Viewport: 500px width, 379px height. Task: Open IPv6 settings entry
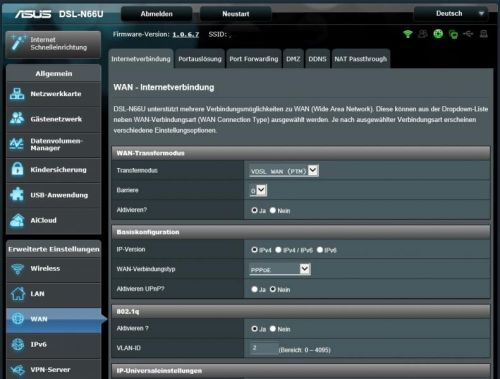[x=54, y=345]
